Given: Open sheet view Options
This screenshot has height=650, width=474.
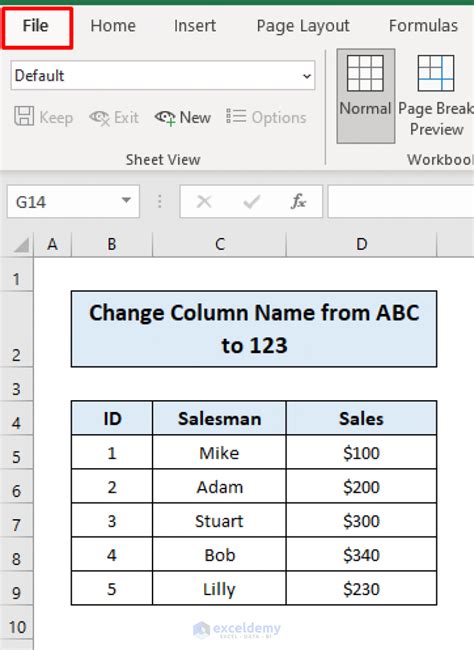Looking at the screenshot, I should click(x=266, y=117).
